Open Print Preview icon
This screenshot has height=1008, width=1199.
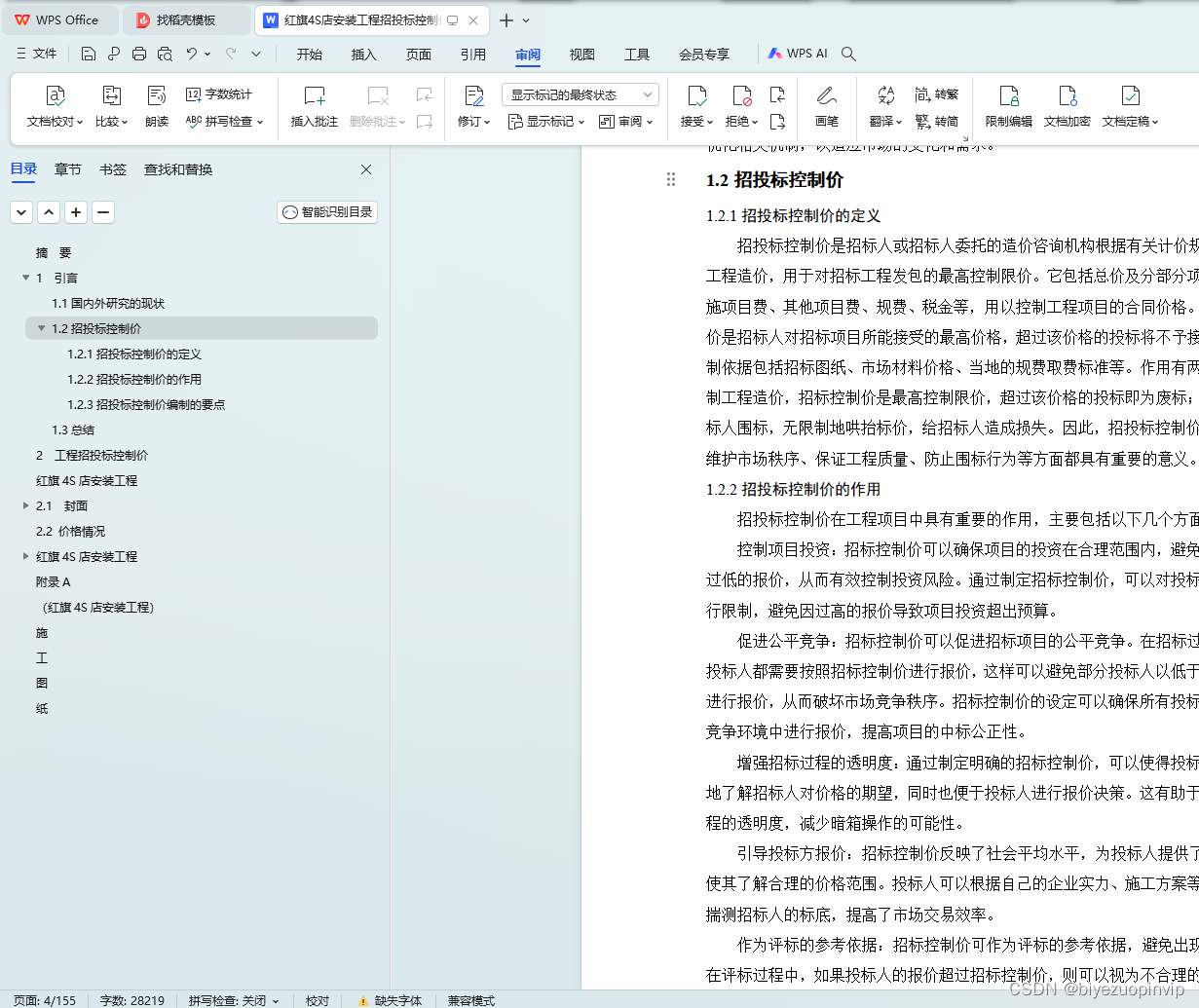coord(165,55)
